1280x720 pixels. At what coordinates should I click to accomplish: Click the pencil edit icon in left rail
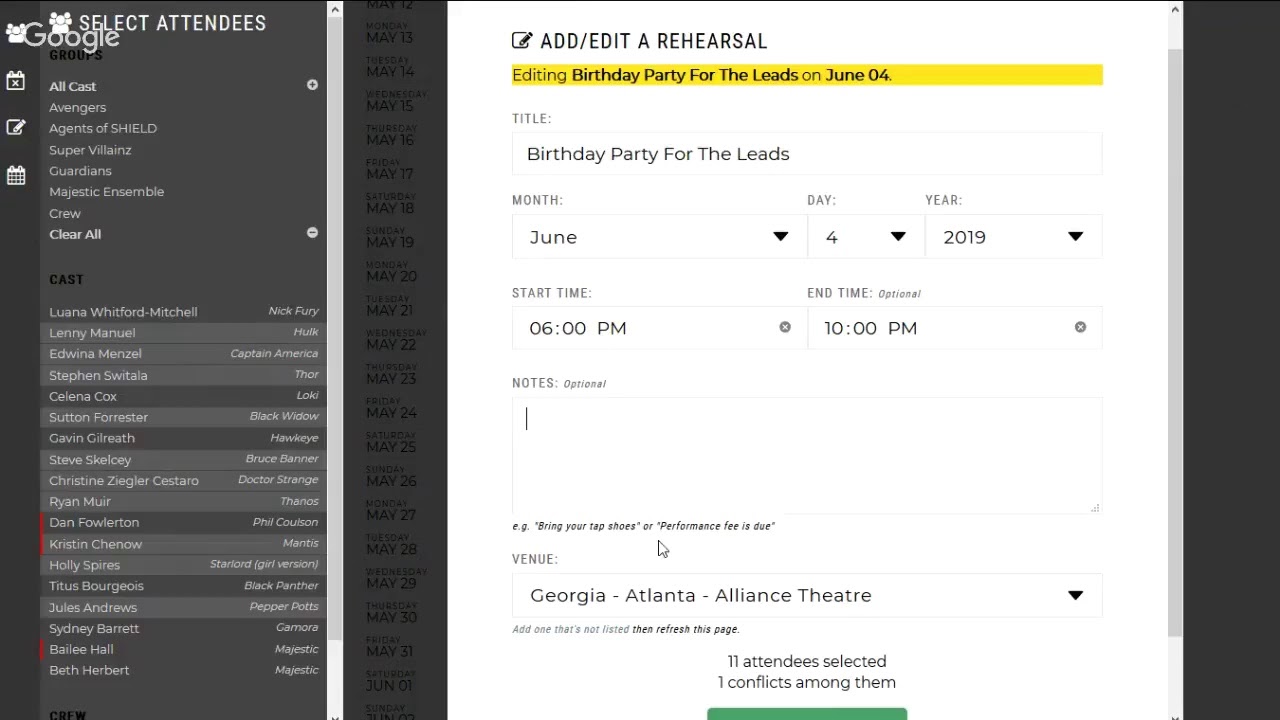tap(16, 128)
